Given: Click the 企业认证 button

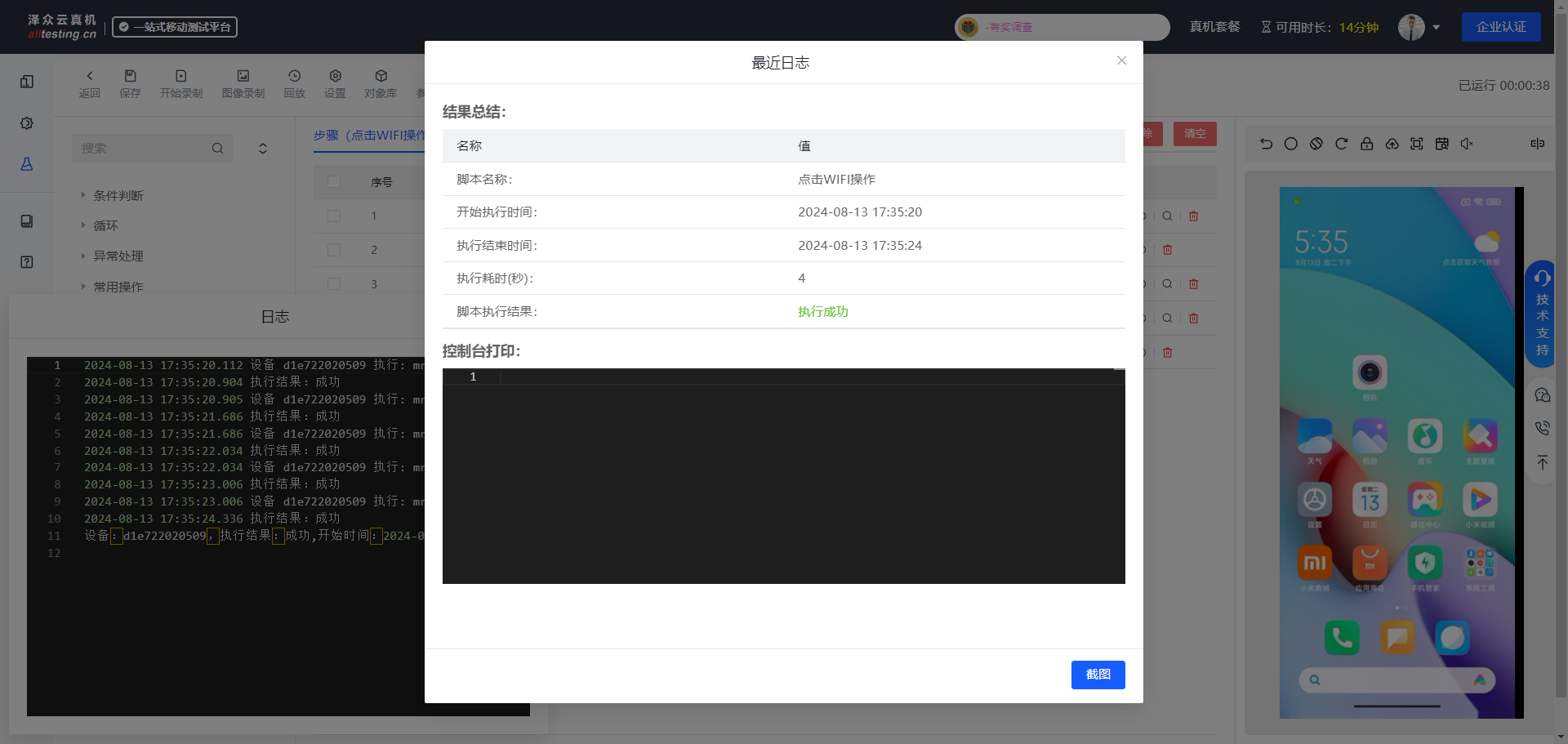Looking at the screenshot, I should click(1500, 27).
